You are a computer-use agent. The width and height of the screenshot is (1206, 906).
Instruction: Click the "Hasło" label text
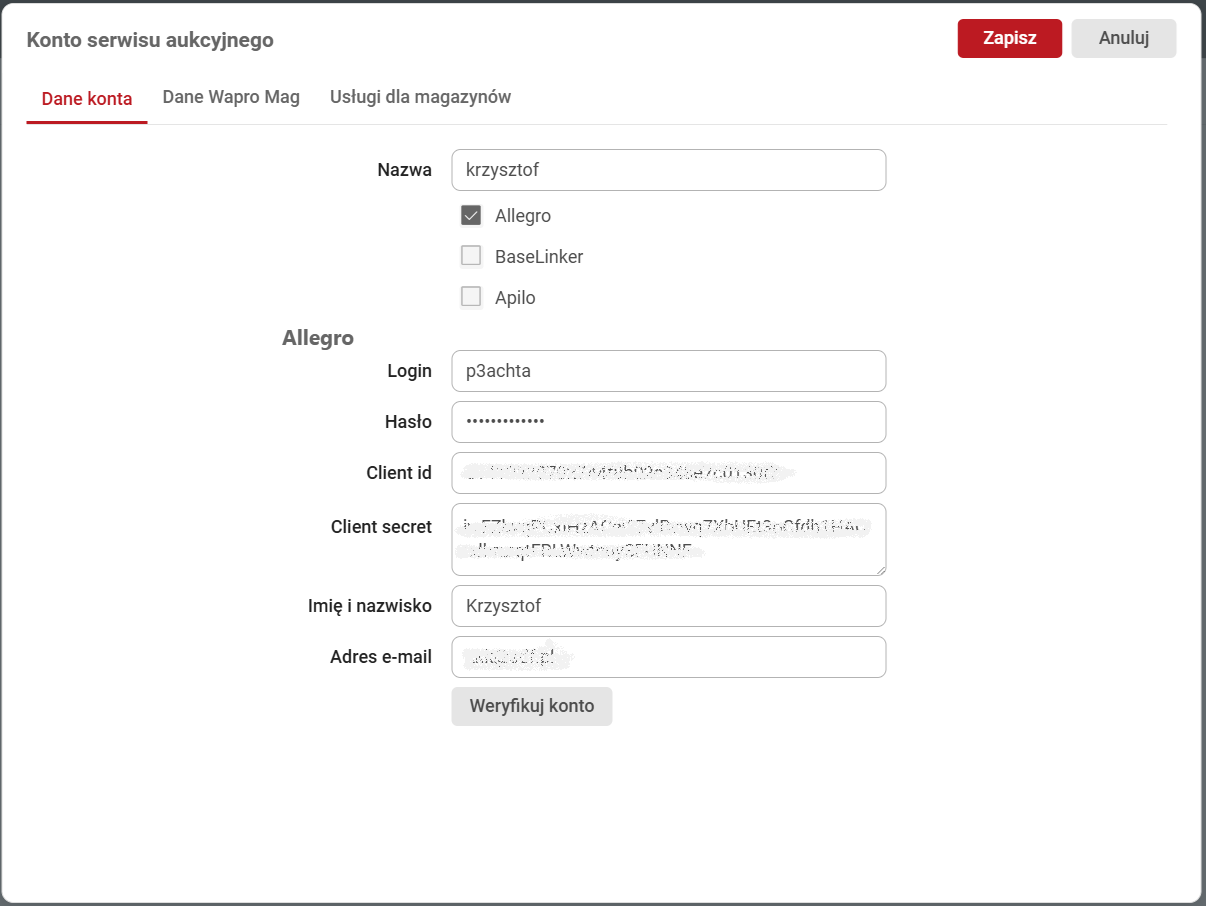tap(408, 422)
